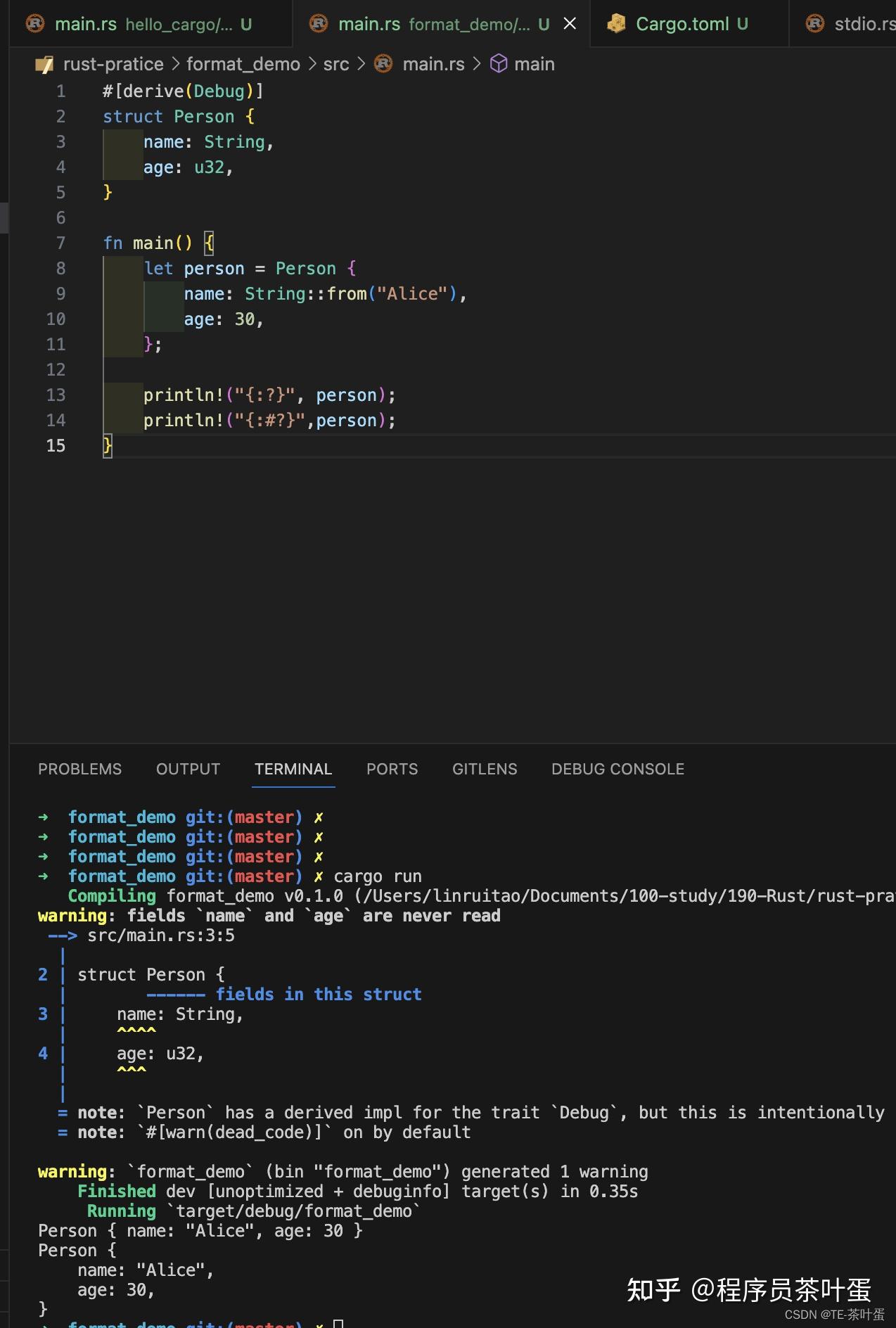Click line number 1 in the gutter
This screenshot has height=1328, width=896.
[x=60, y=91]
